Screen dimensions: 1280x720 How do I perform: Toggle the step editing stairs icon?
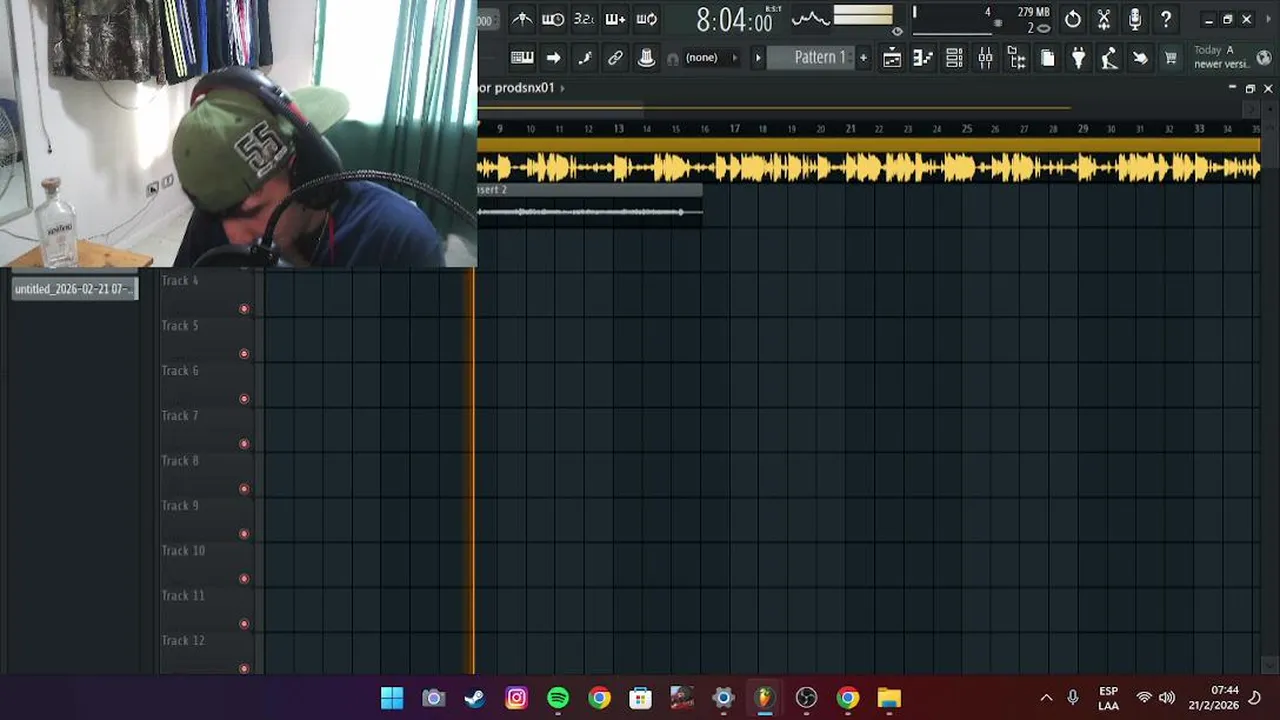point(584,58)
